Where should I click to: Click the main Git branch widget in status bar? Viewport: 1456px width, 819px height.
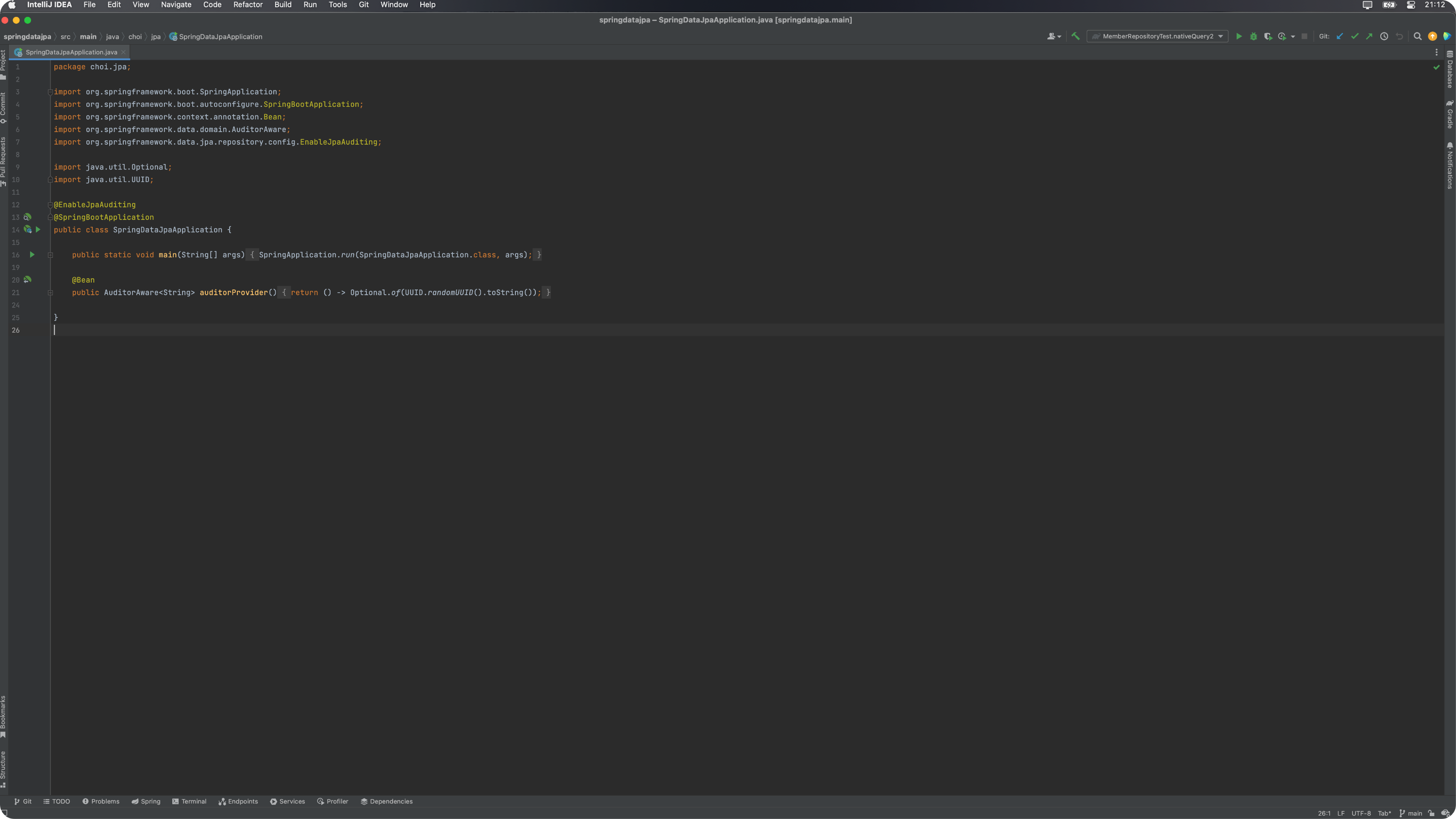1411,813
